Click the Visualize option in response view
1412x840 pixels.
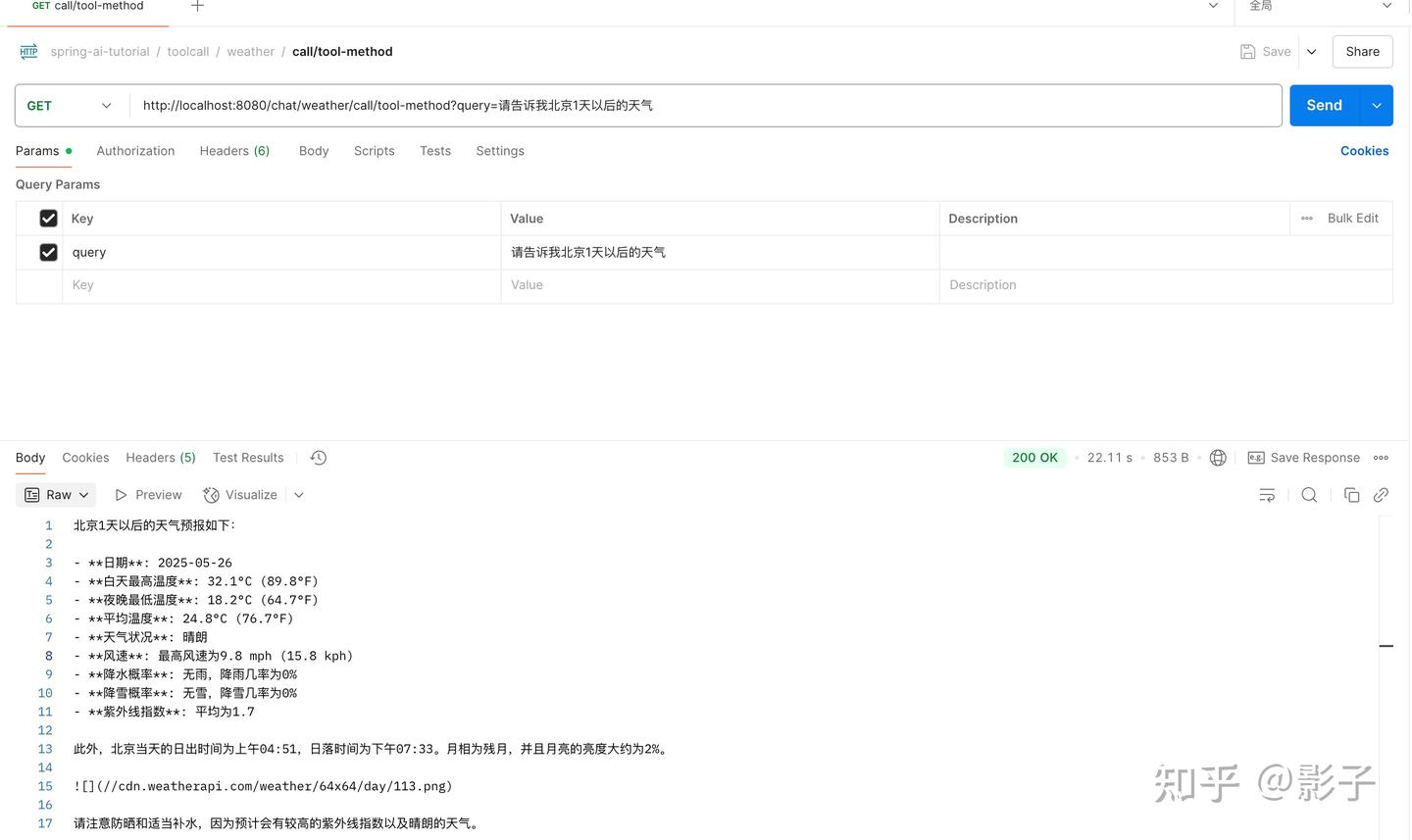point(240,495)
